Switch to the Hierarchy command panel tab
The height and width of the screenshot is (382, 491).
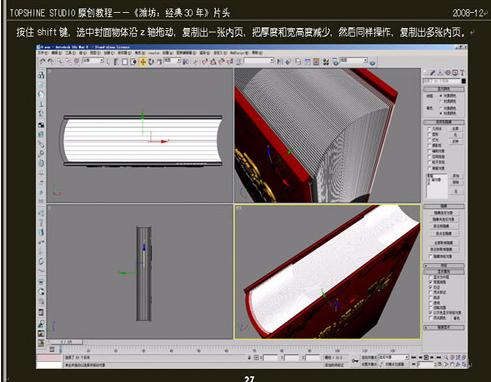[x=440, y=72]
